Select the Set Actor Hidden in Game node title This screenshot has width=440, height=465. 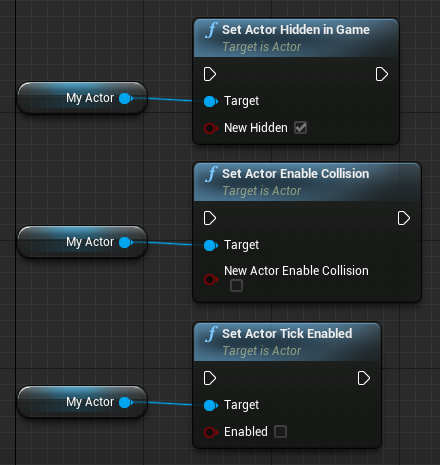point(296,30)
